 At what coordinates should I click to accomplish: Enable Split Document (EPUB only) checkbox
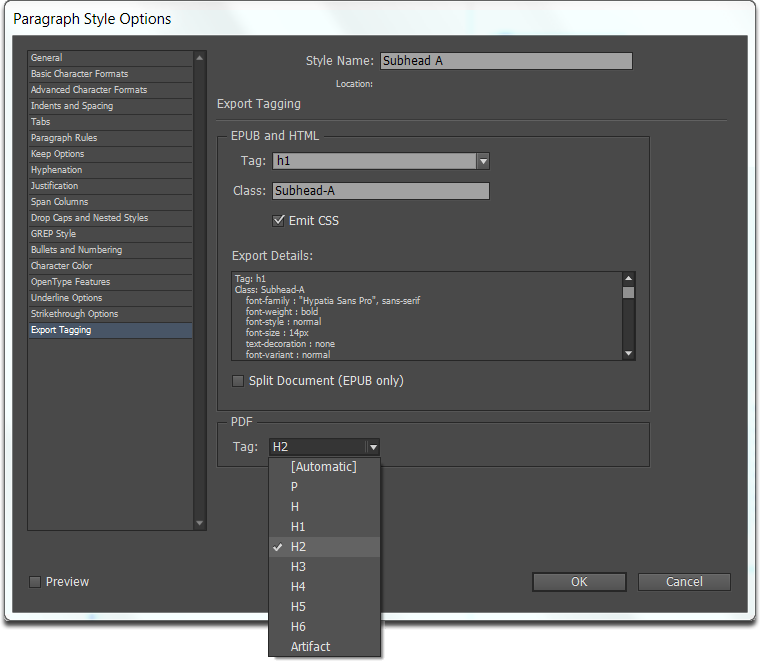(238, 381)
